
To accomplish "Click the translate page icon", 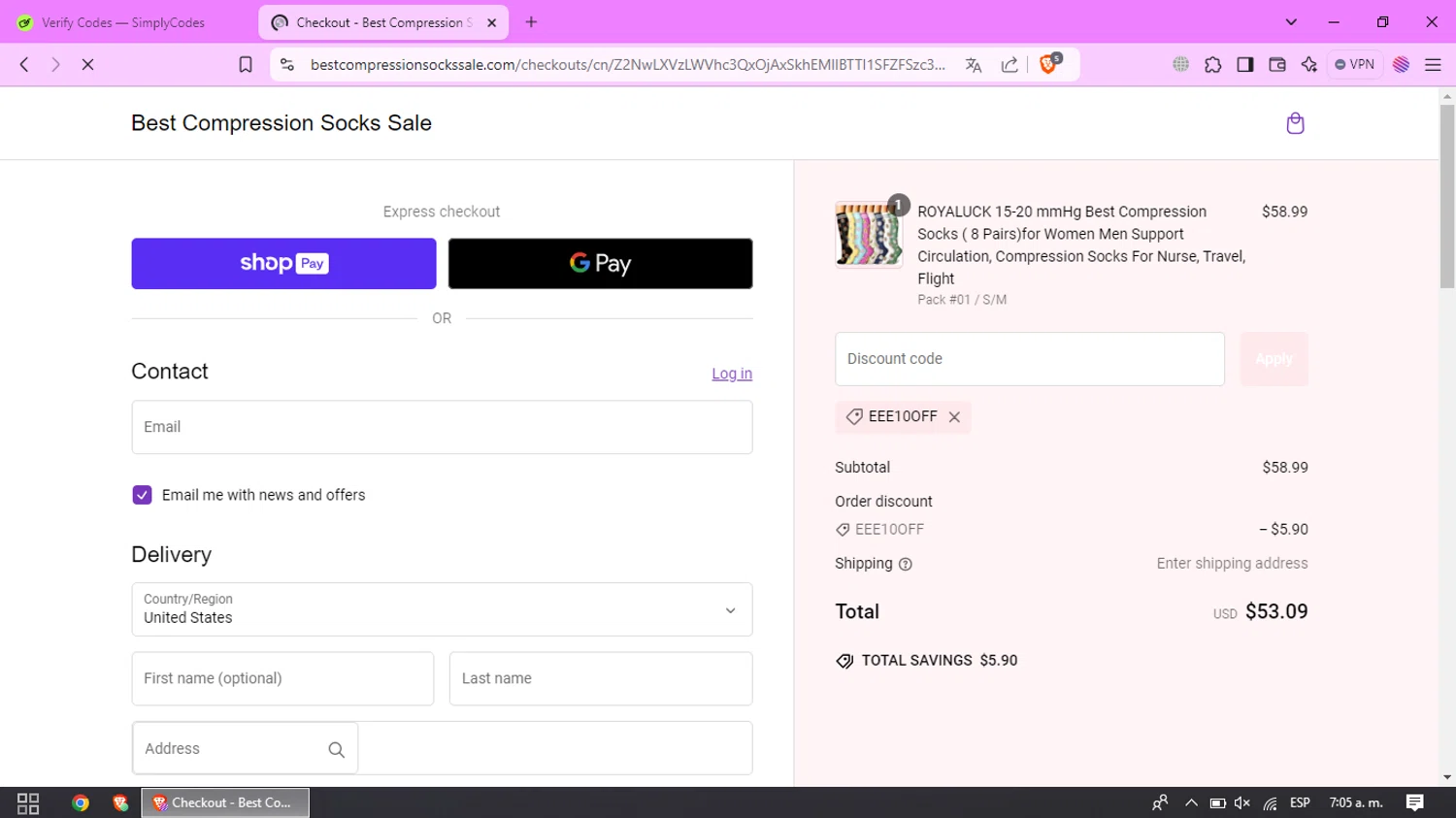I will click(x=974, y=64).
